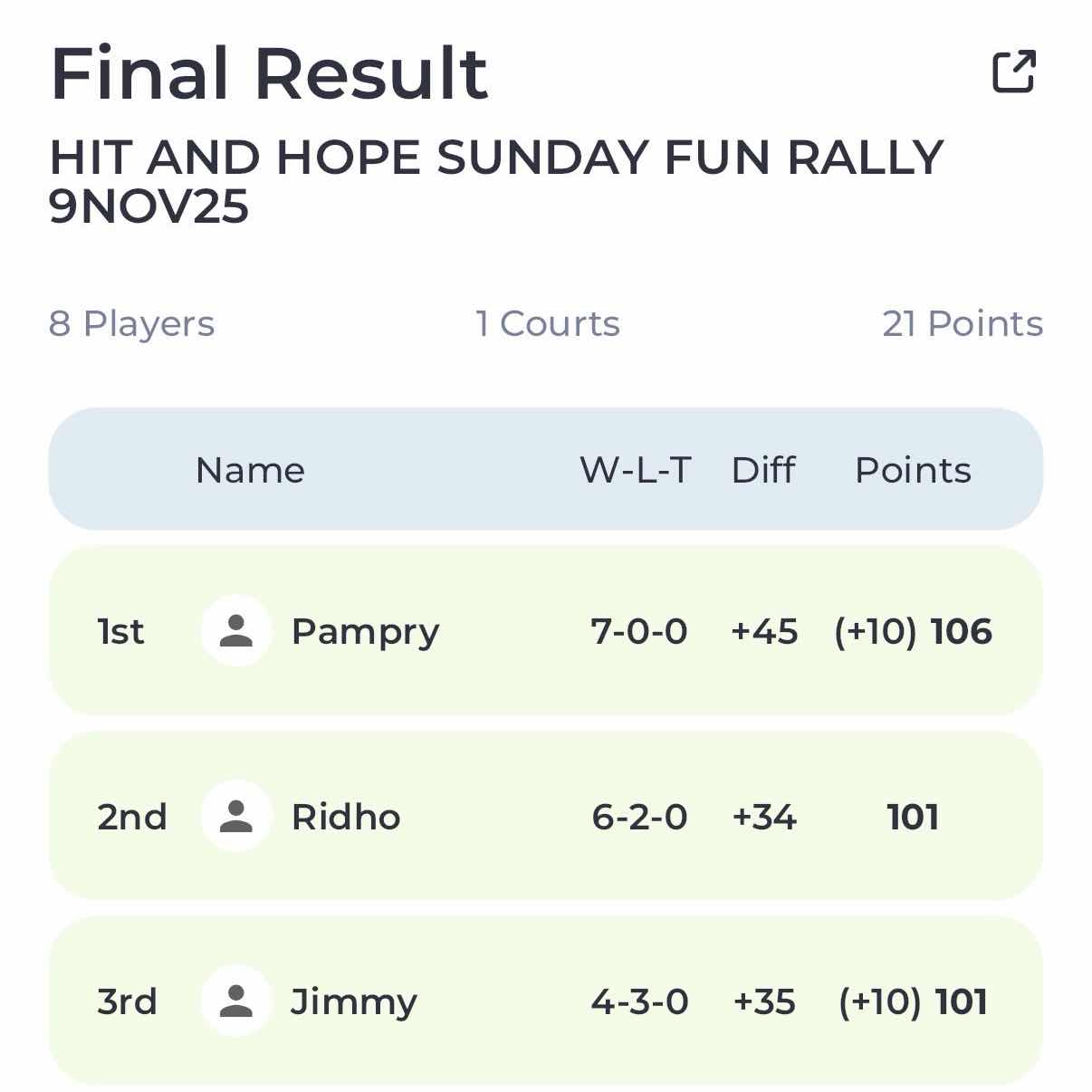Tap the share/export icon

1013,72
